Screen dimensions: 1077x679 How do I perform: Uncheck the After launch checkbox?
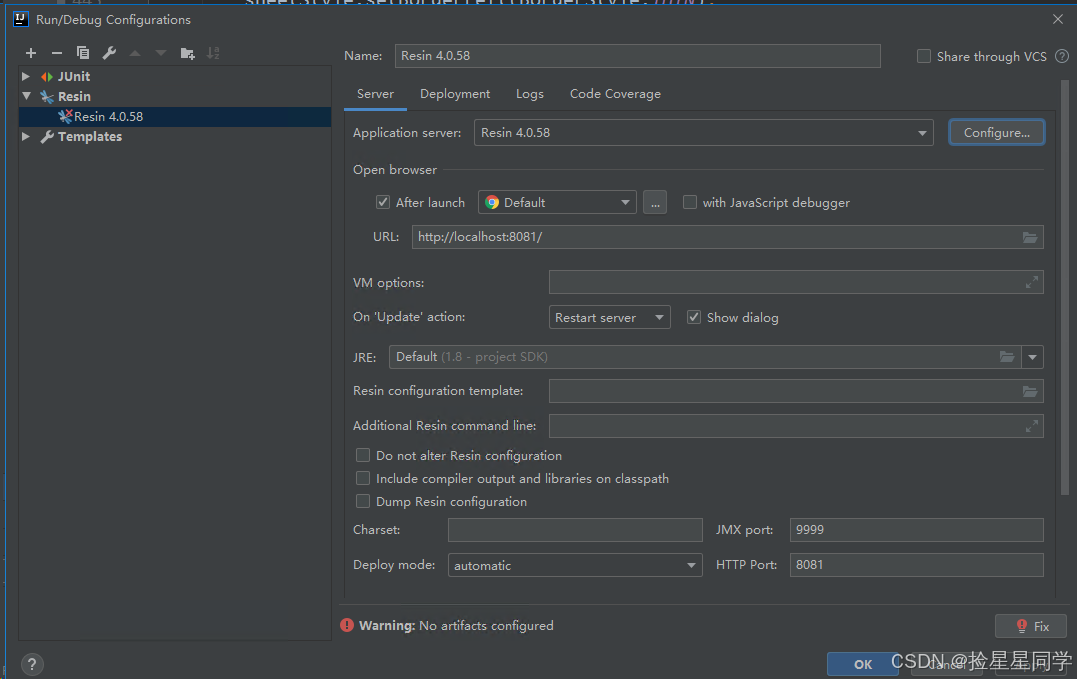[x=383, y=202]
